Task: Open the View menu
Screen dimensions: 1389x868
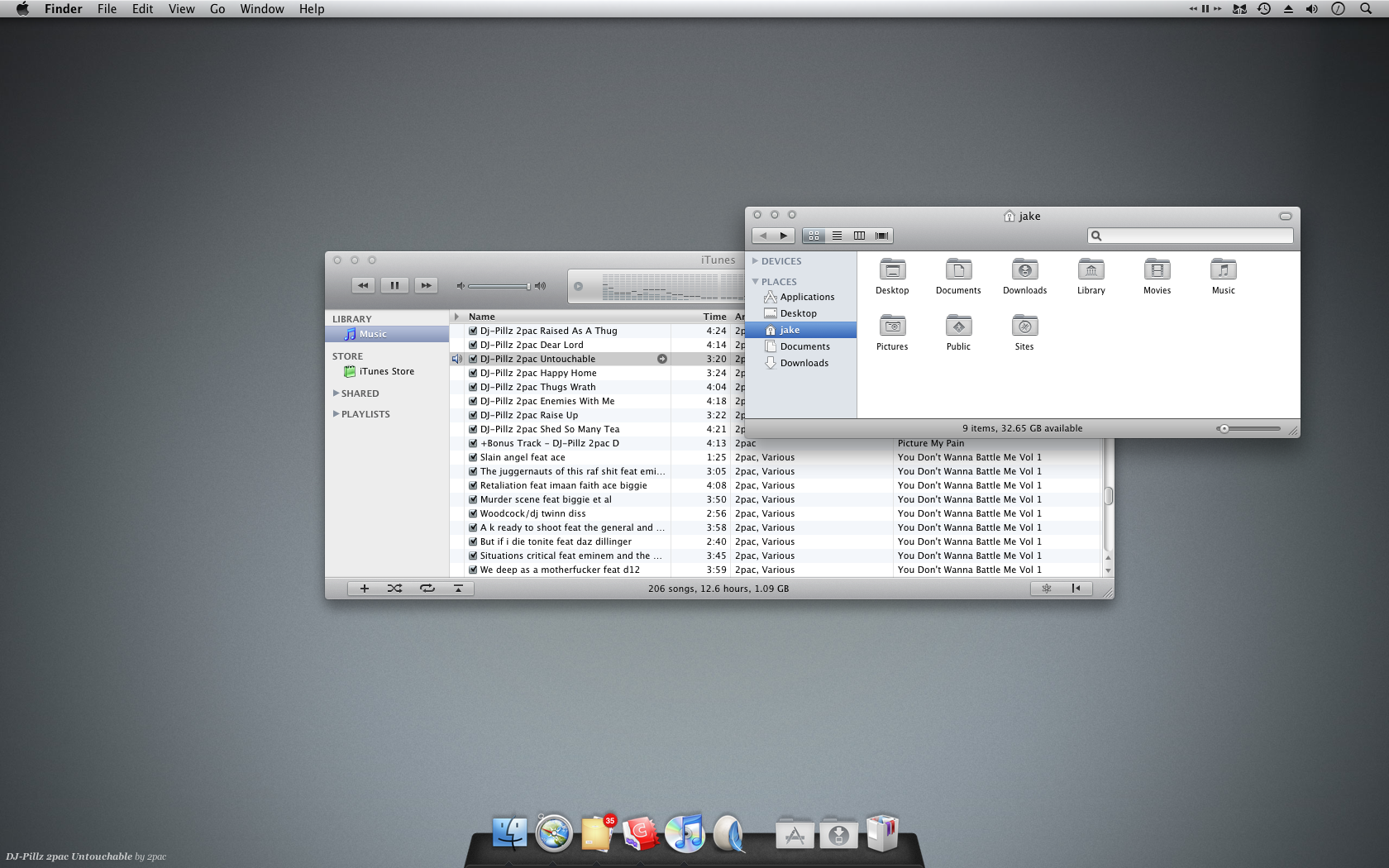Action: click(x=181, y=8)
